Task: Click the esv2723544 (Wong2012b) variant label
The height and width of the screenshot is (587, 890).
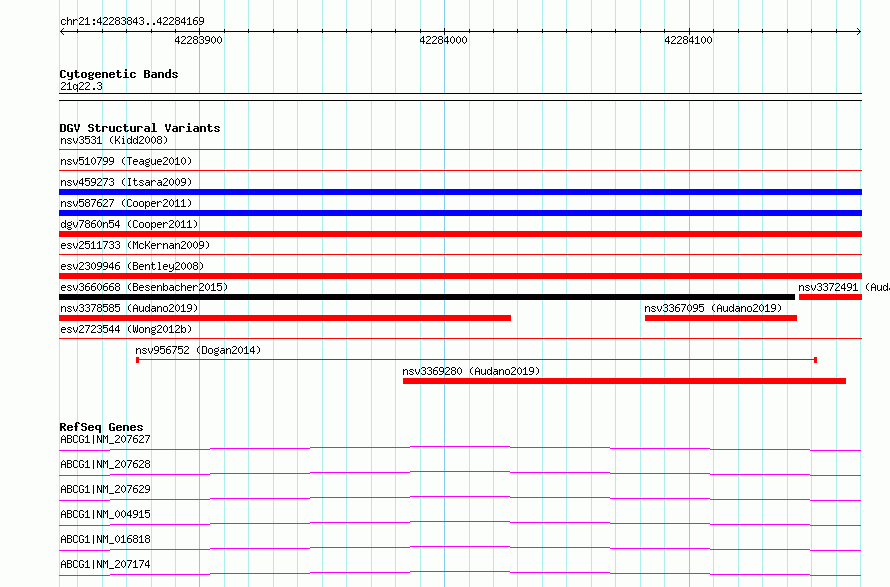Action: 126,329
